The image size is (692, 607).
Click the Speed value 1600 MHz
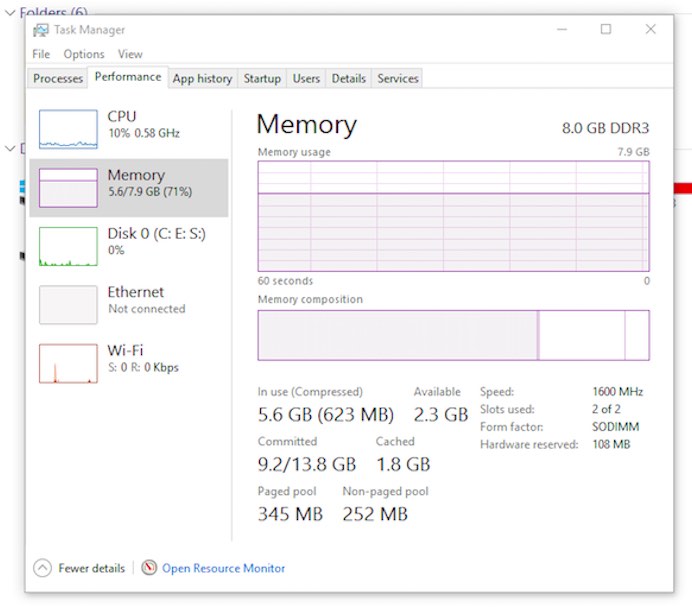click(x=617, y=392)
